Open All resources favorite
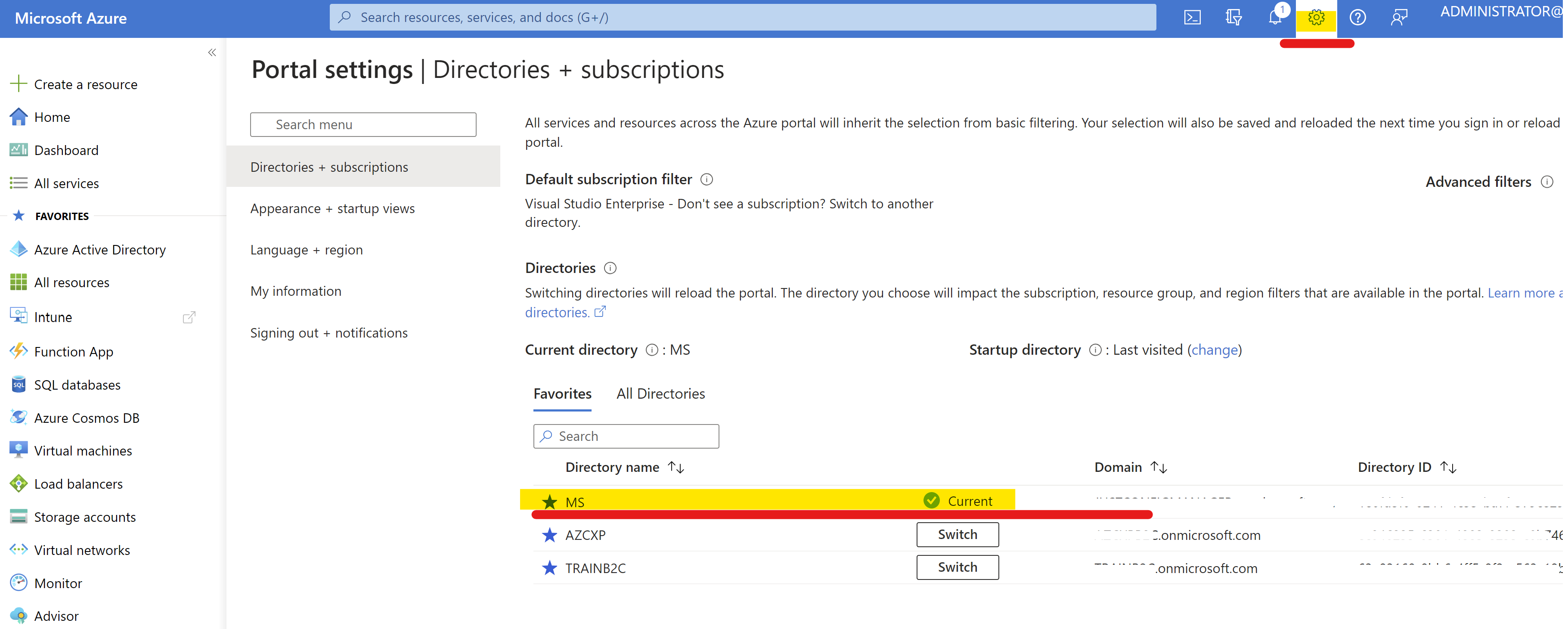Viewport: 1568px width, 629px height. pos(72,282)
